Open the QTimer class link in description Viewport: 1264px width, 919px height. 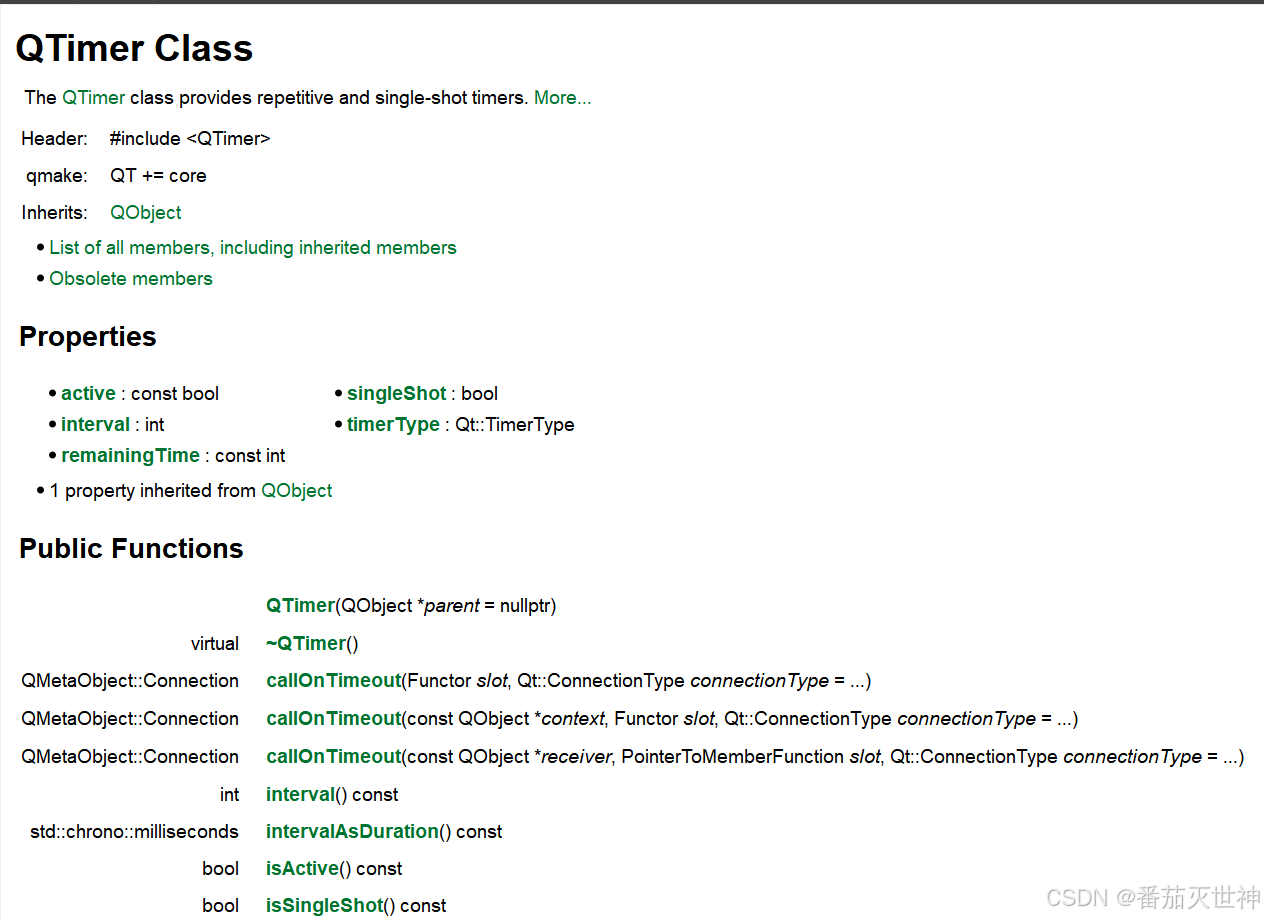(x=93, y=98)
